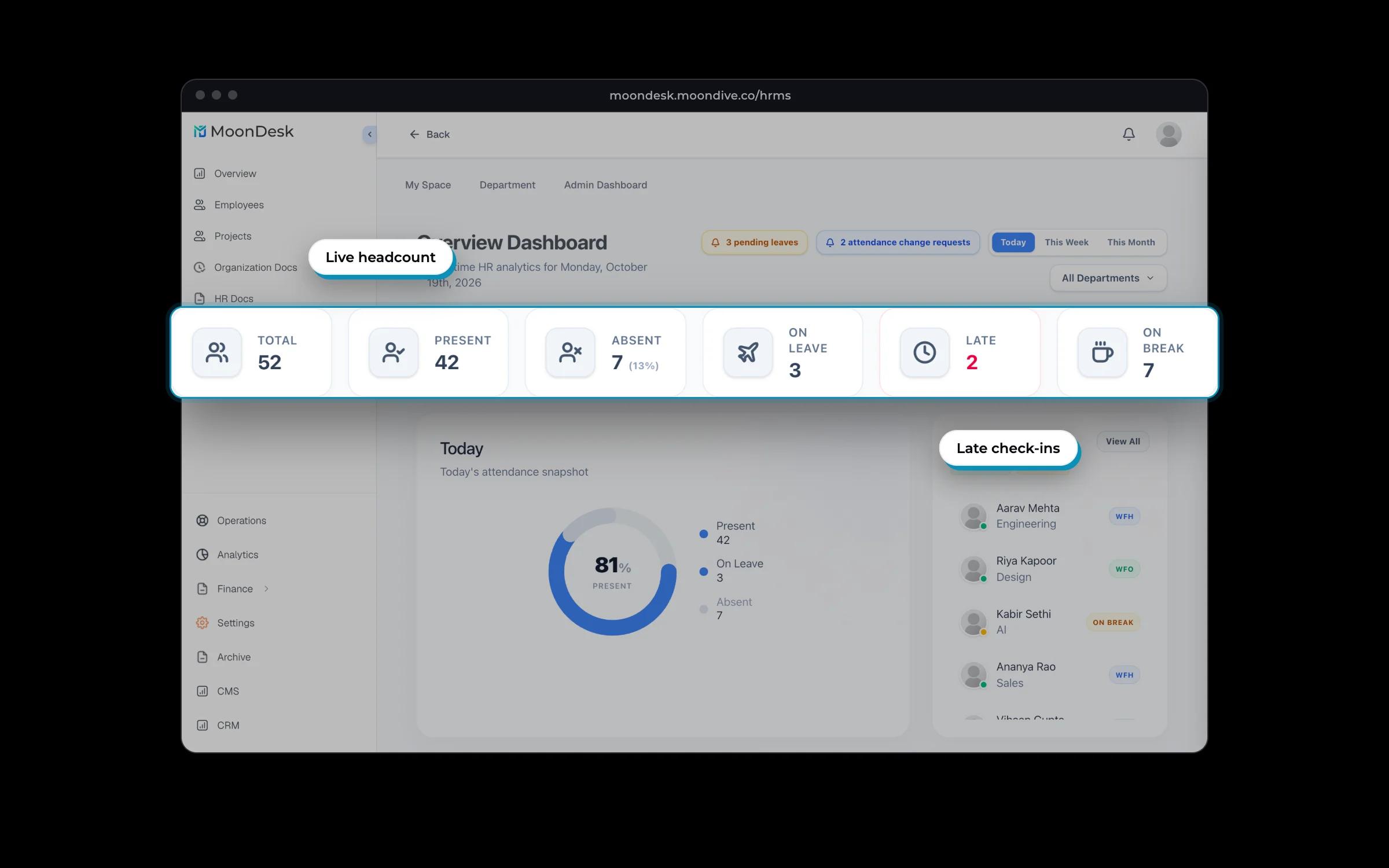The image size is (1389, 868).
Task: Select Riya Kapoor in the list
Action: 1050,569
